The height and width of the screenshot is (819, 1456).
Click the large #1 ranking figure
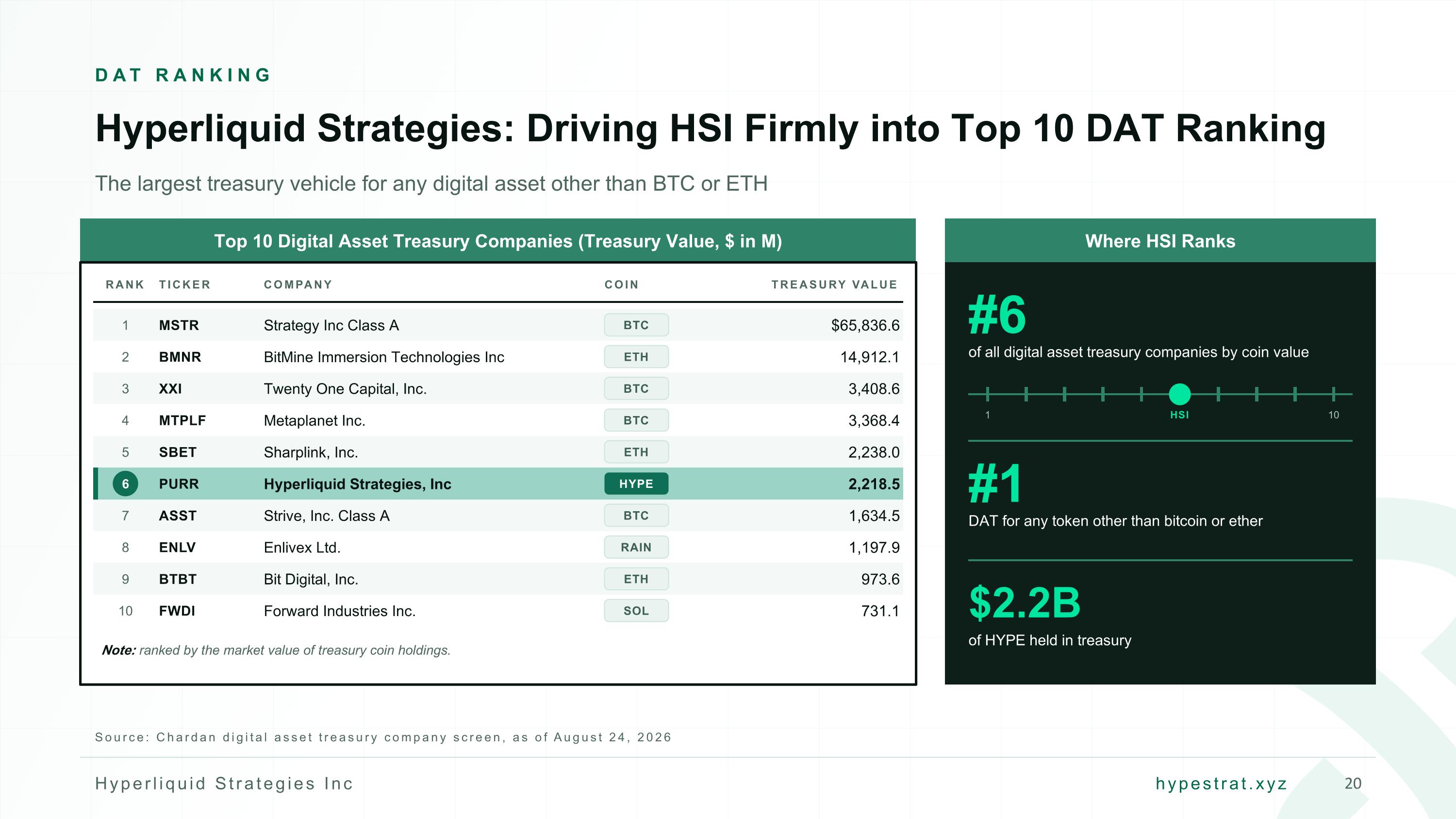click(x=994, y=483)
